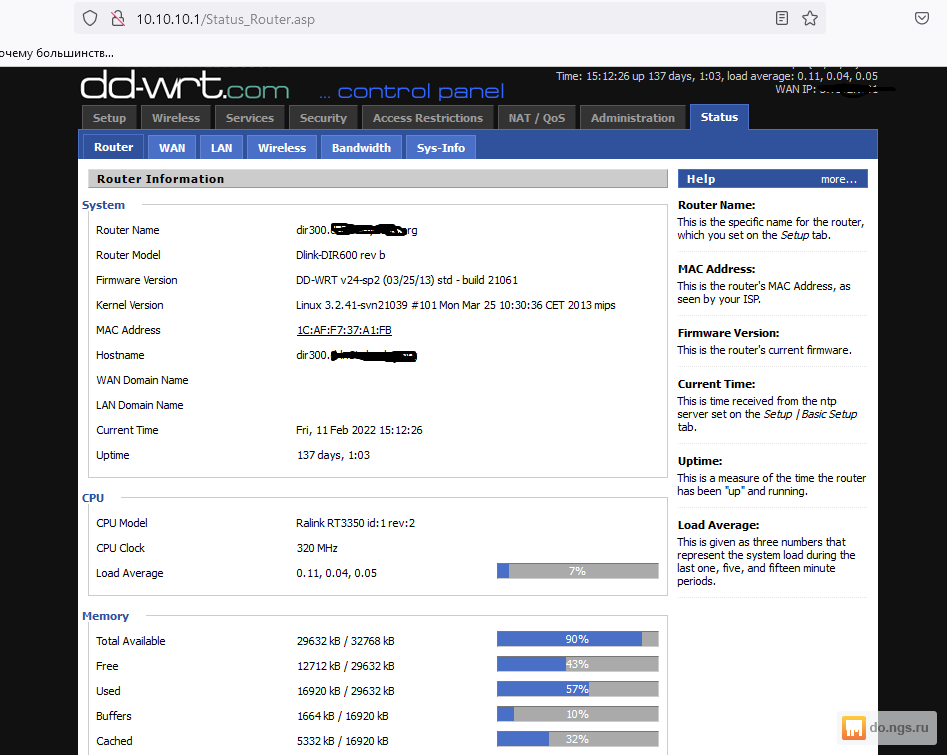Click the Load Average value '0.11, 0.04, 0.05'
This screenshot has height=755, width=947.
[336, 573]
